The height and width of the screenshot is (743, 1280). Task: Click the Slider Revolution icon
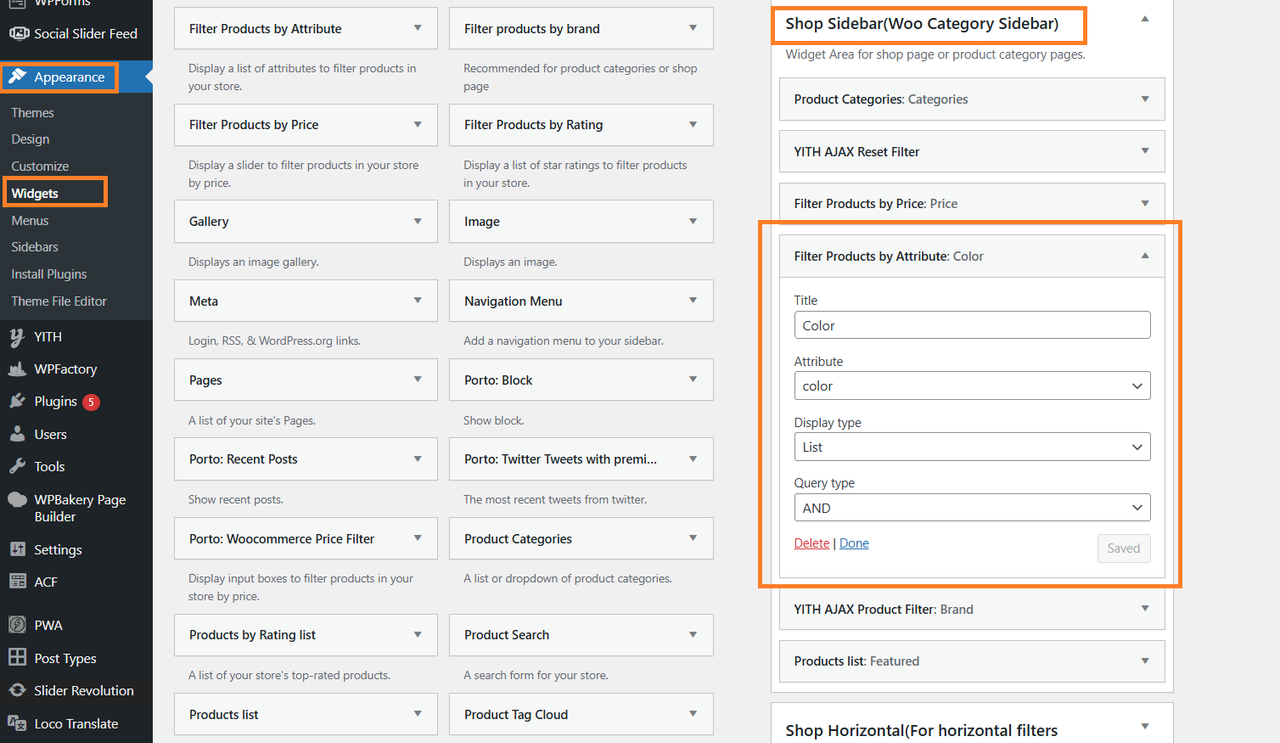(17, 691)
